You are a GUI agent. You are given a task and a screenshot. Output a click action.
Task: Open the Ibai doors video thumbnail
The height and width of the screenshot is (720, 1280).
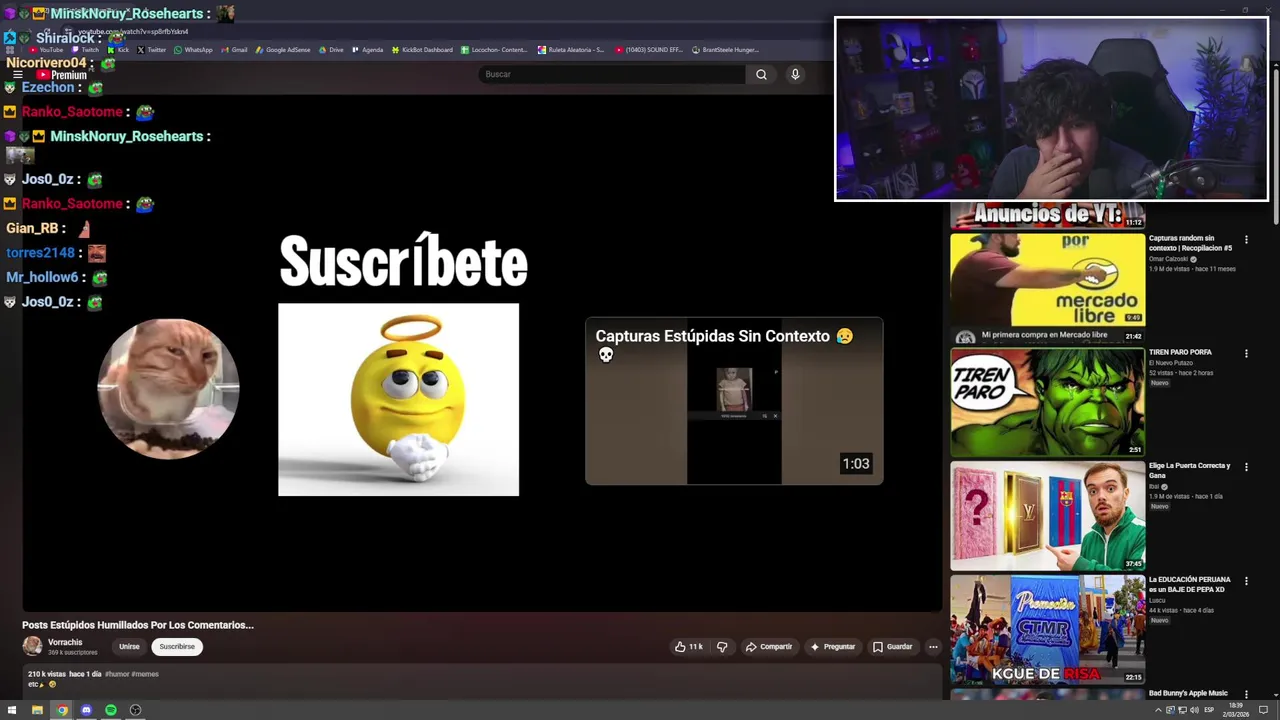coord(1047,515)
